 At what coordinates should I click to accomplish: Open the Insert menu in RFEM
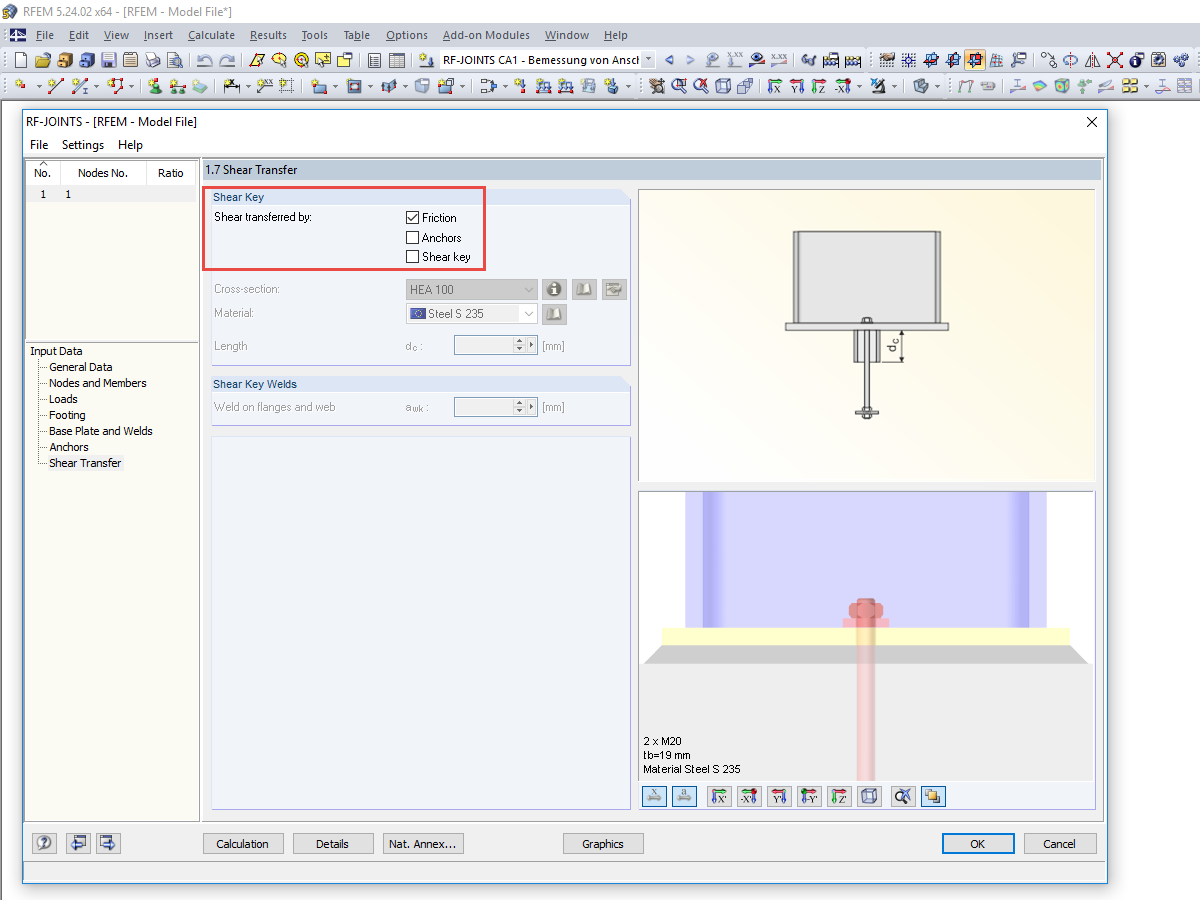point(158,35)
